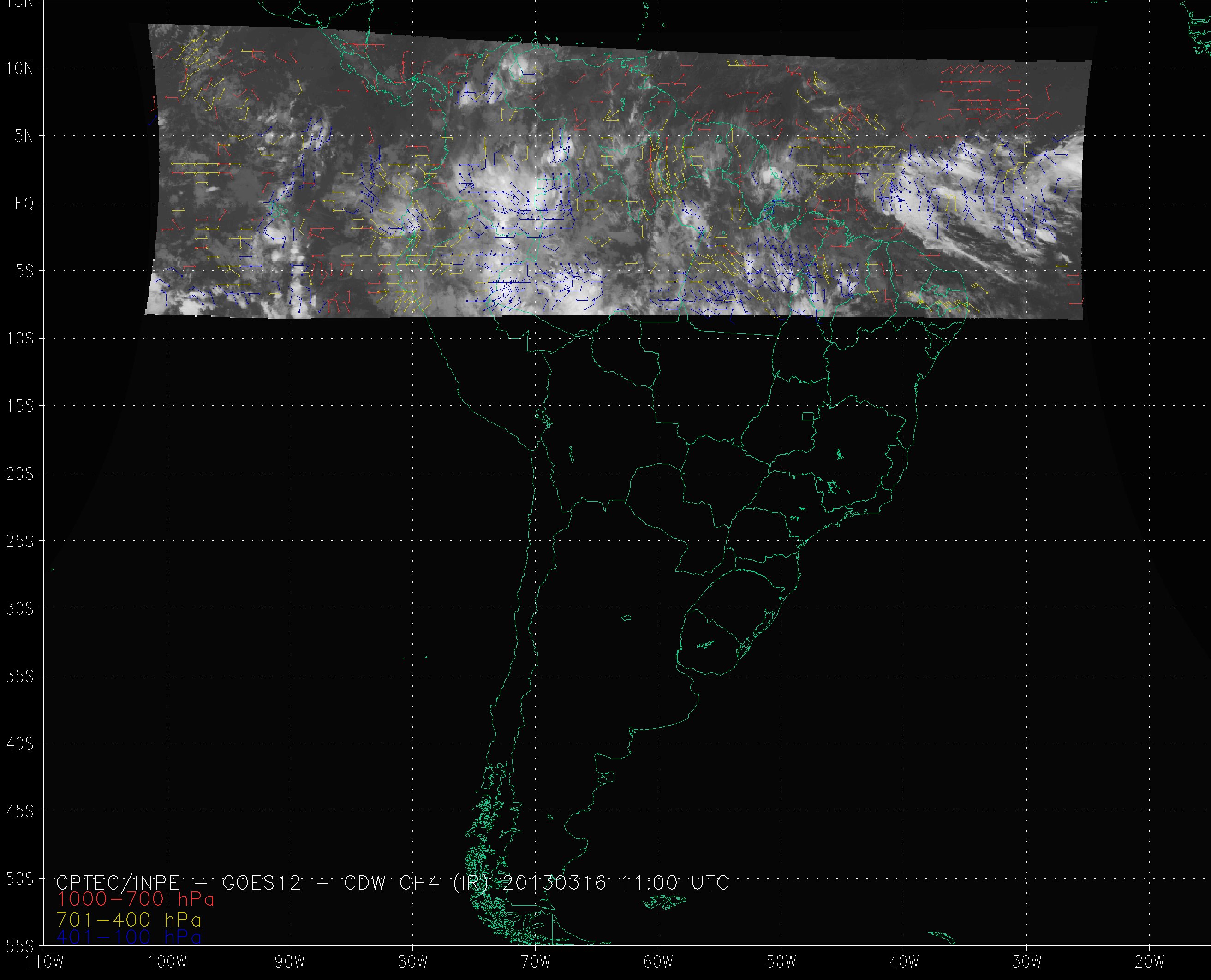Click the 60W longitude axis label
Image resolution: width=1211 pixels, height=980 pixels.
click(658, 962)
